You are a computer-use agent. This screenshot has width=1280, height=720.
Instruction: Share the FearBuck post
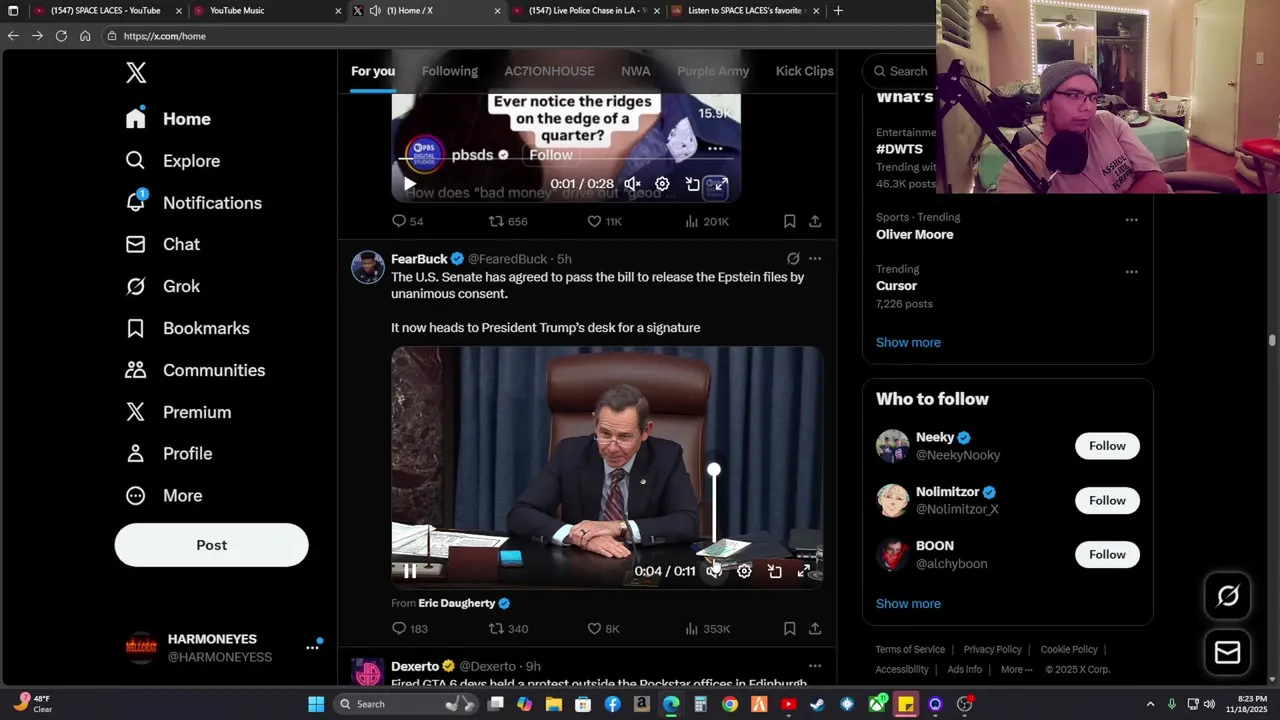(x=815, y=629)
